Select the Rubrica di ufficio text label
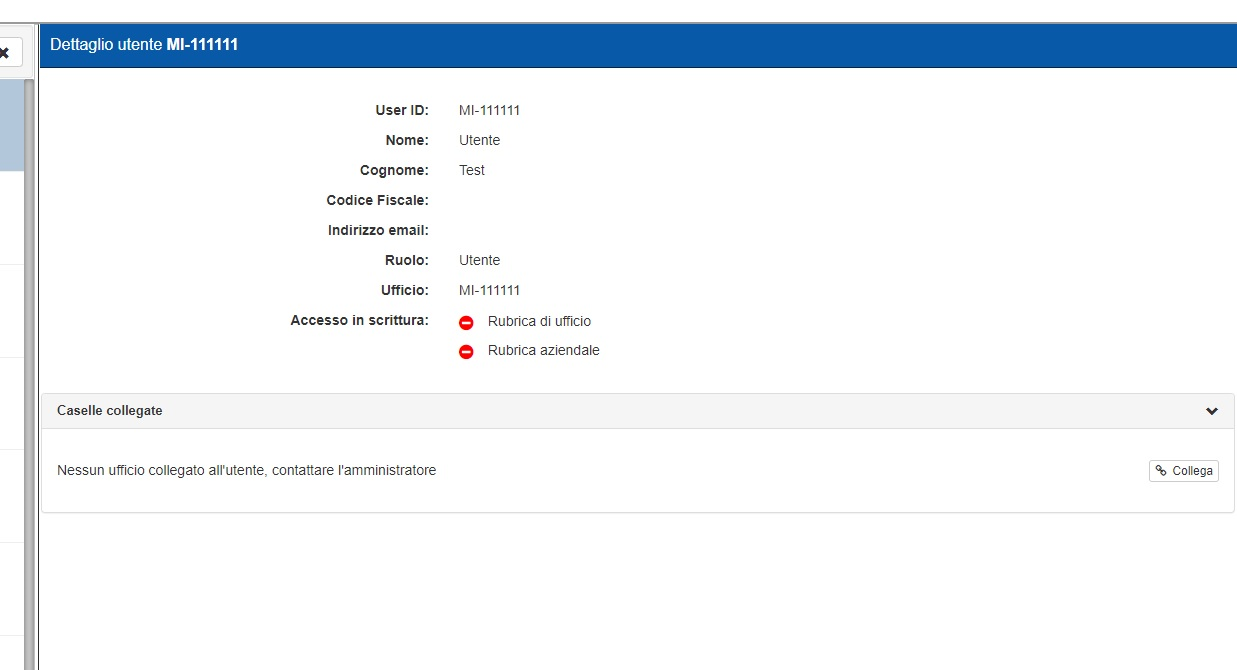This screenshot has width=1237, height=670. click(x=539, y=321)
